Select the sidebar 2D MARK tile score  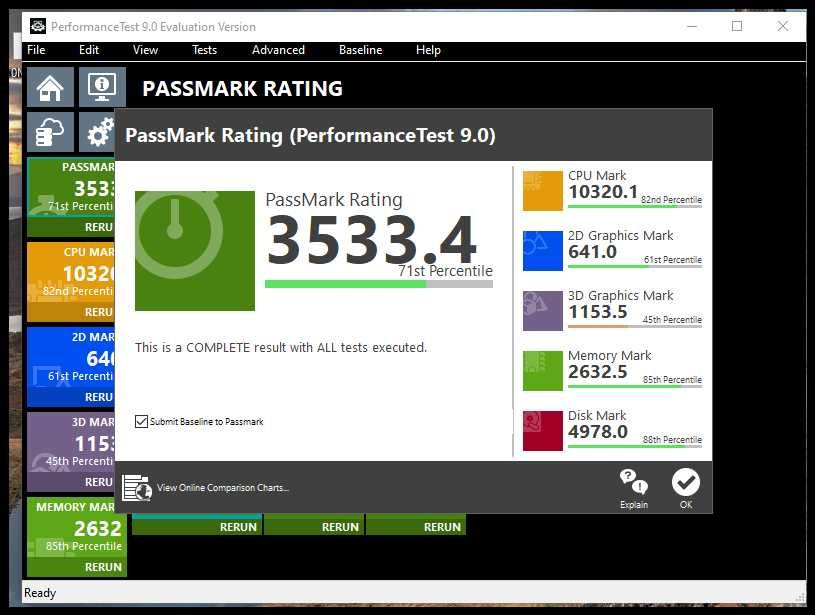100,359
